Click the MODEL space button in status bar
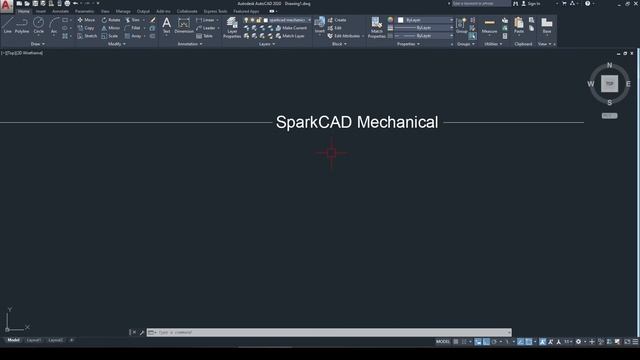 pyautogui.click(x=443, y=342)
